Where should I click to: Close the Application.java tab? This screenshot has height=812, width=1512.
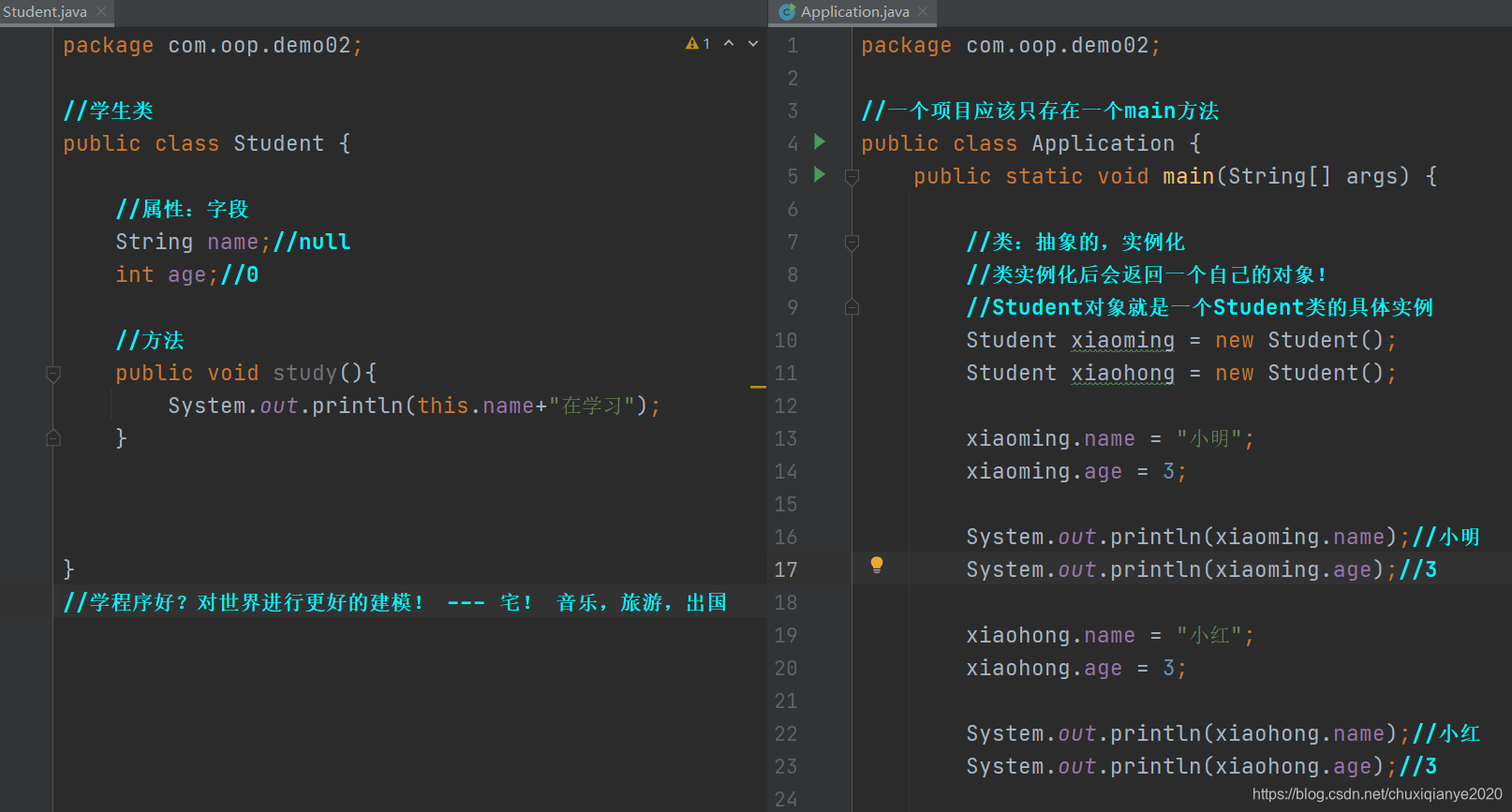[x=923, y=12]
